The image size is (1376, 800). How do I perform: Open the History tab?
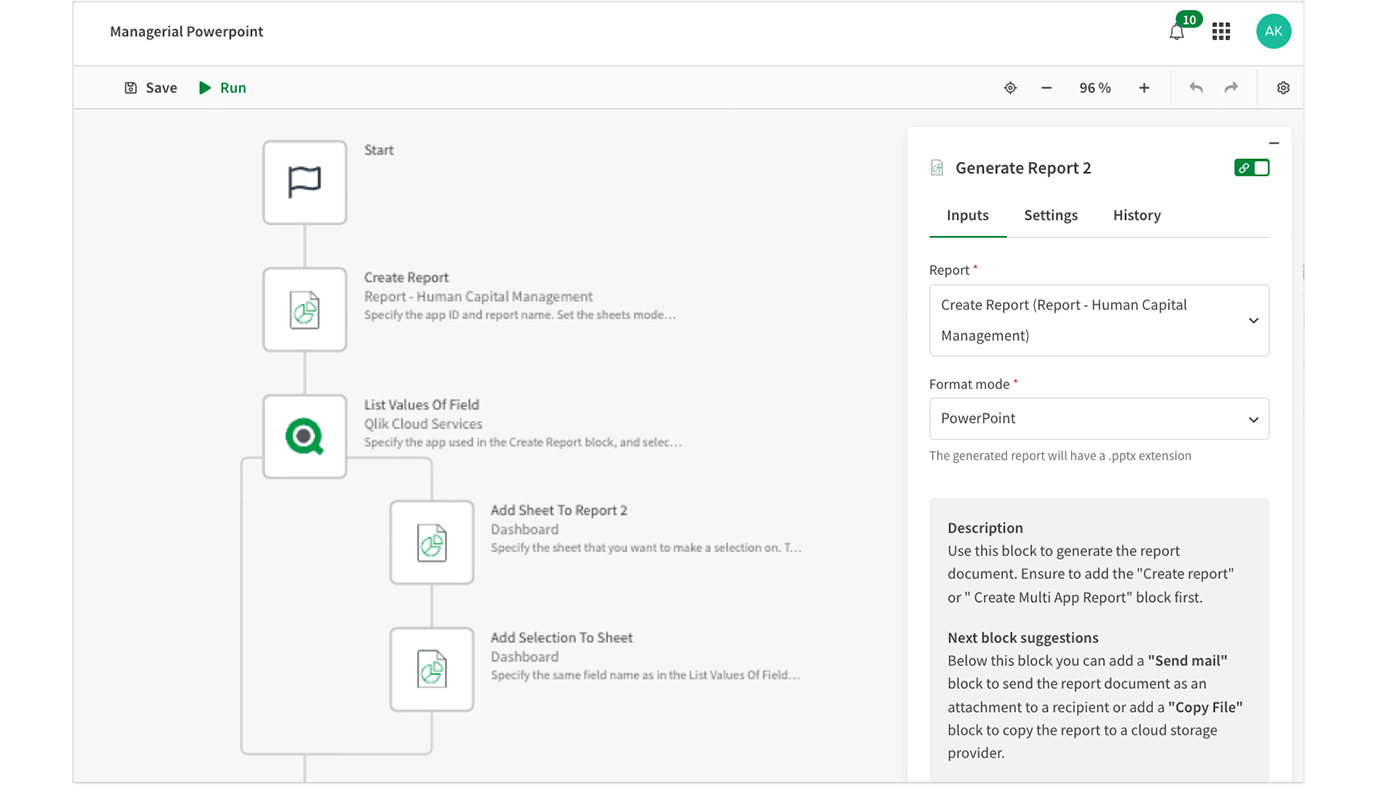tap(1136, 215)
